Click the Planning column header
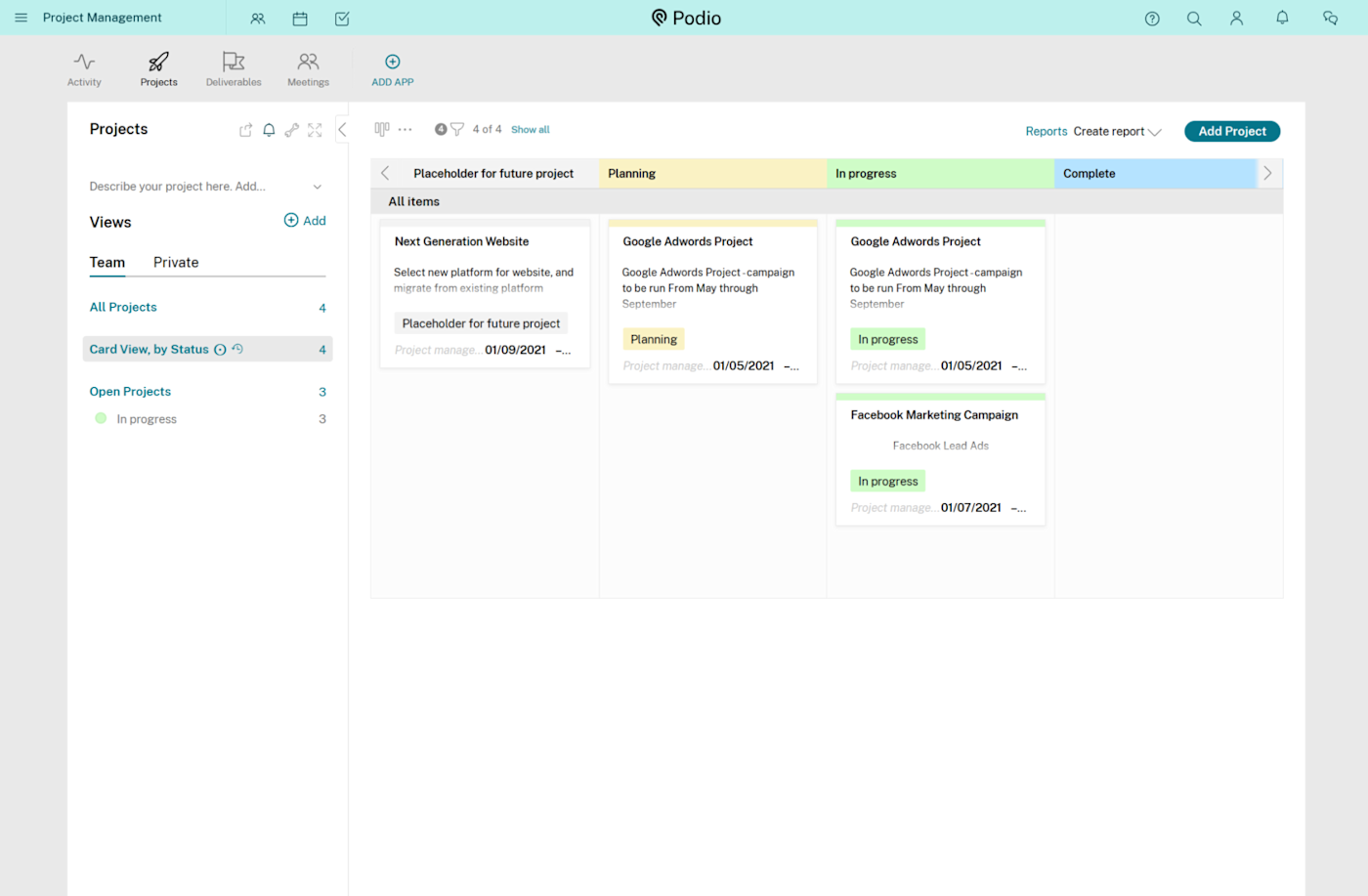Screen dimensions: 1368x896 point(712,173)
